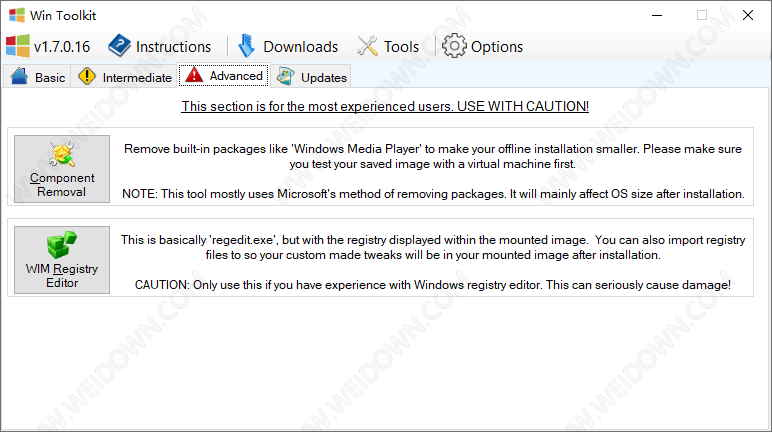The image size is (772, 432).
Task: Click the 'This is basically regedit.exe' description
Action: click(433, 247)
